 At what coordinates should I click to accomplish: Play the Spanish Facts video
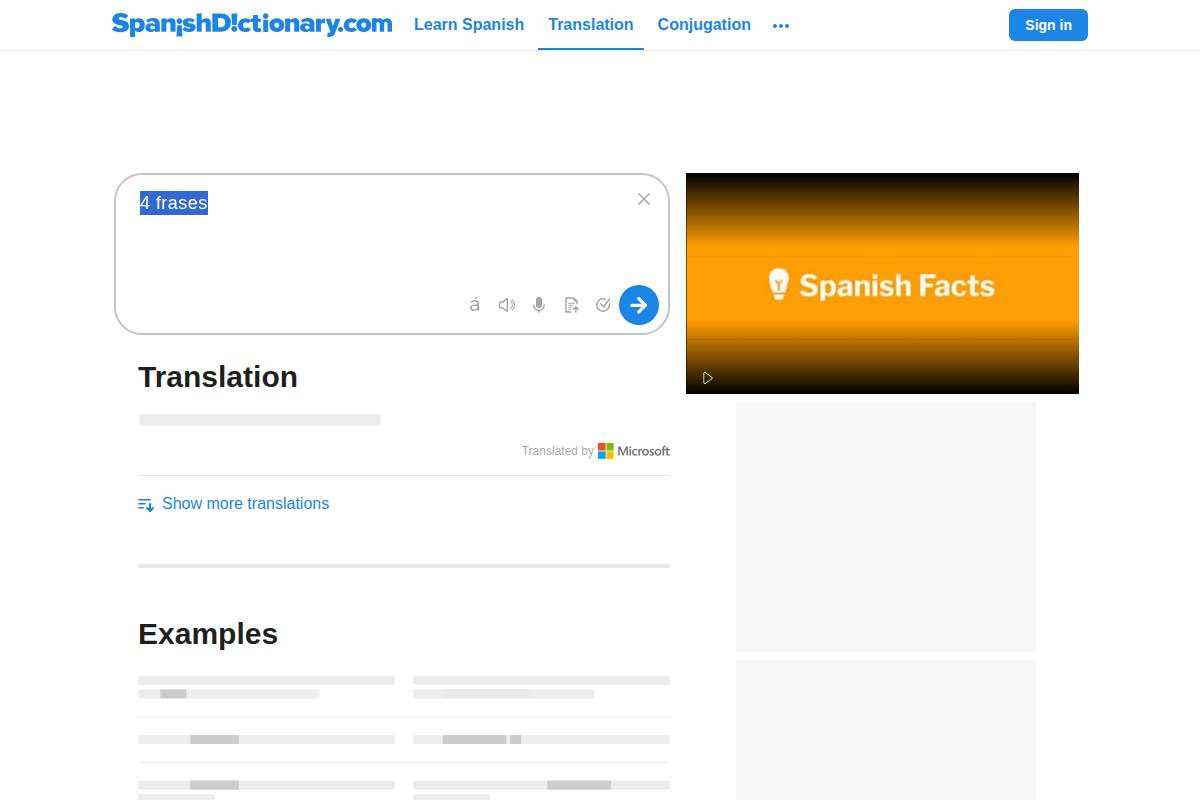(708, 378)
